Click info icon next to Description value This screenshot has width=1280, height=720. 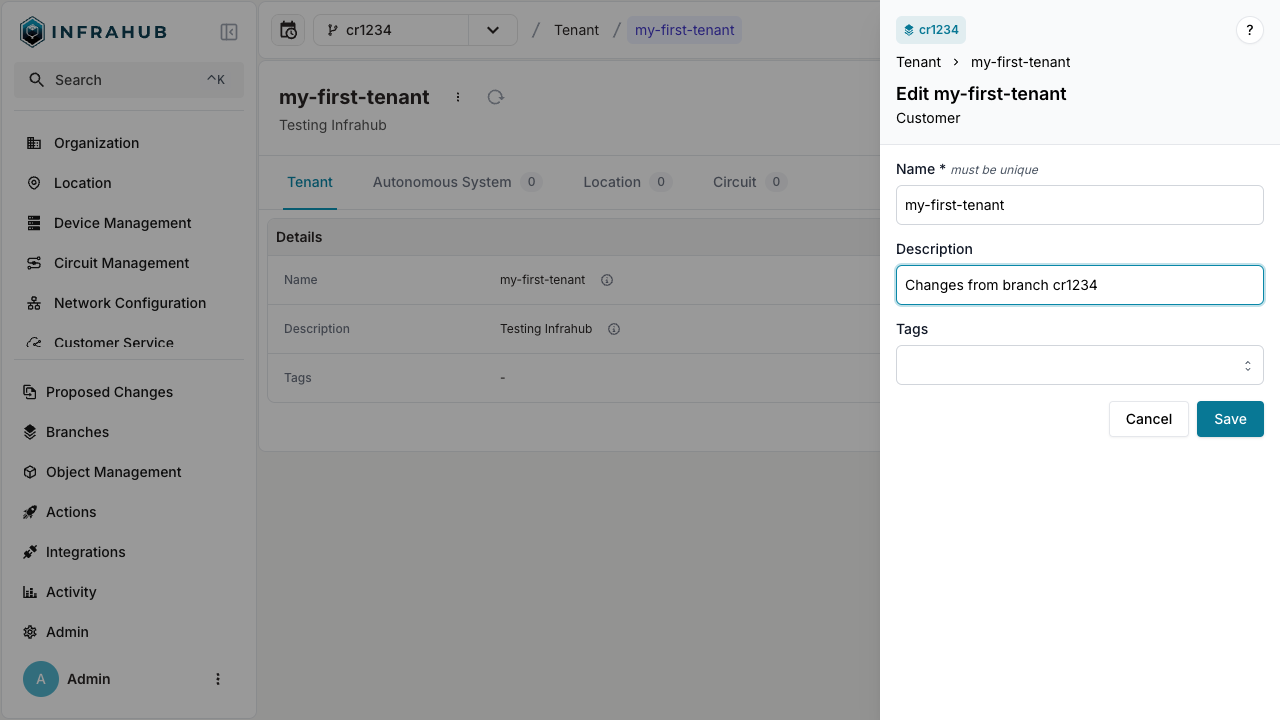coord(614,329)
